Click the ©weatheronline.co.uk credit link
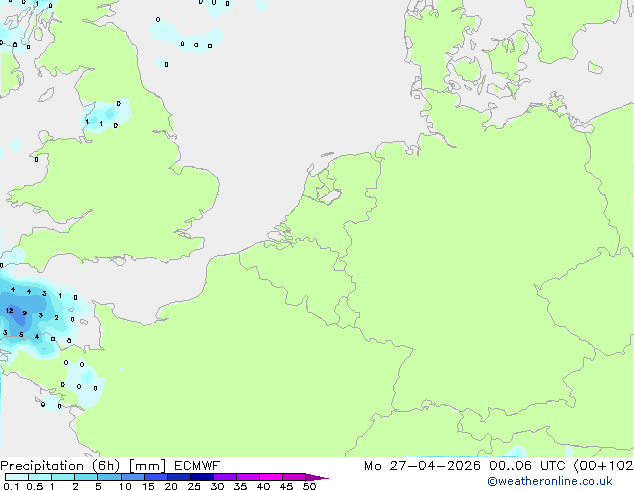The height and width of the screenshot is (490, 634). coord(549,481)
